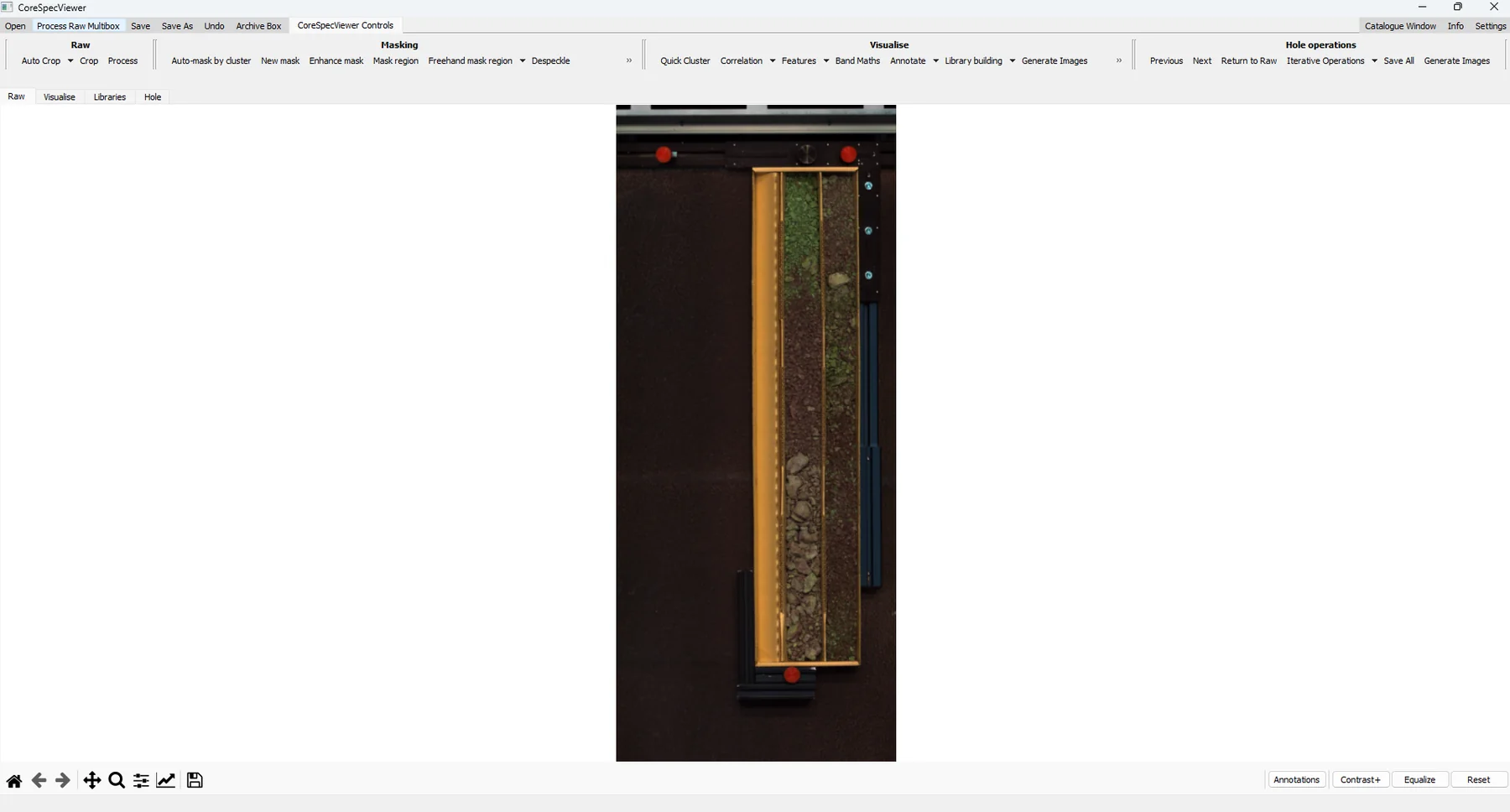
Task: Choose Save As in the top bar
Action: pos(177,26)
